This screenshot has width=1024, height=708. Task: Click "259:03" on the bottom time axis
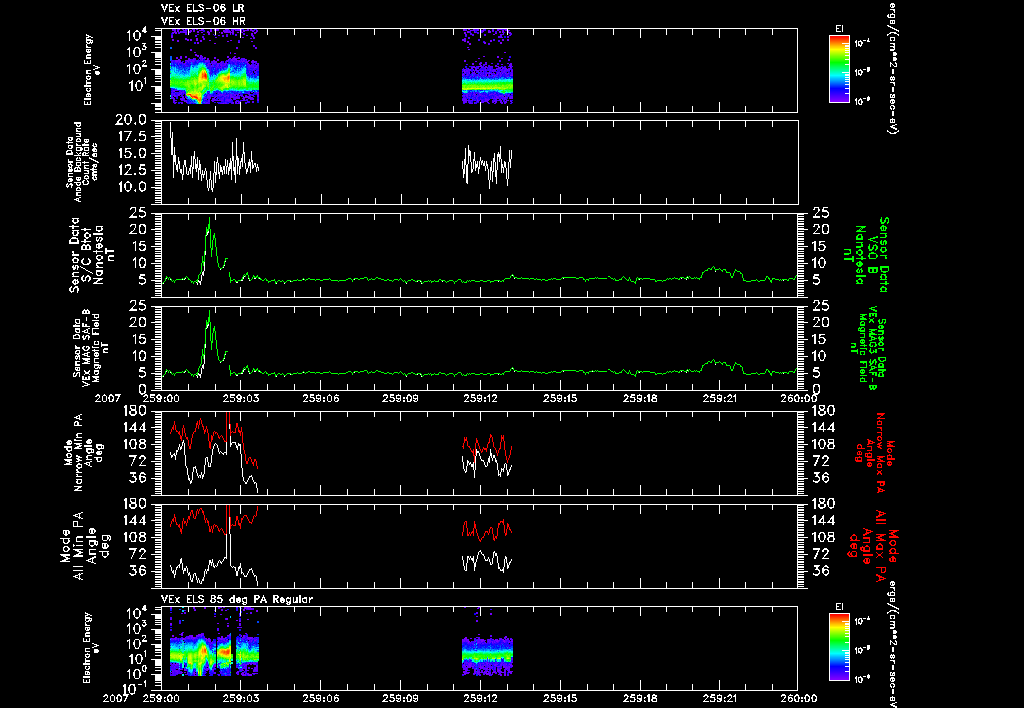[x=240, y=698]
